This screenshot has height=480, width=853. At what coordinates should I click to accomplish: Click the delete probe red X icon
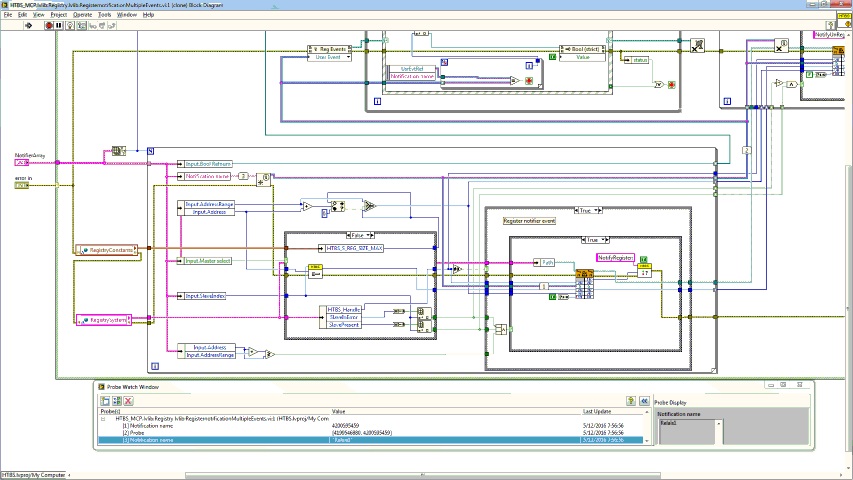[128, 400]
